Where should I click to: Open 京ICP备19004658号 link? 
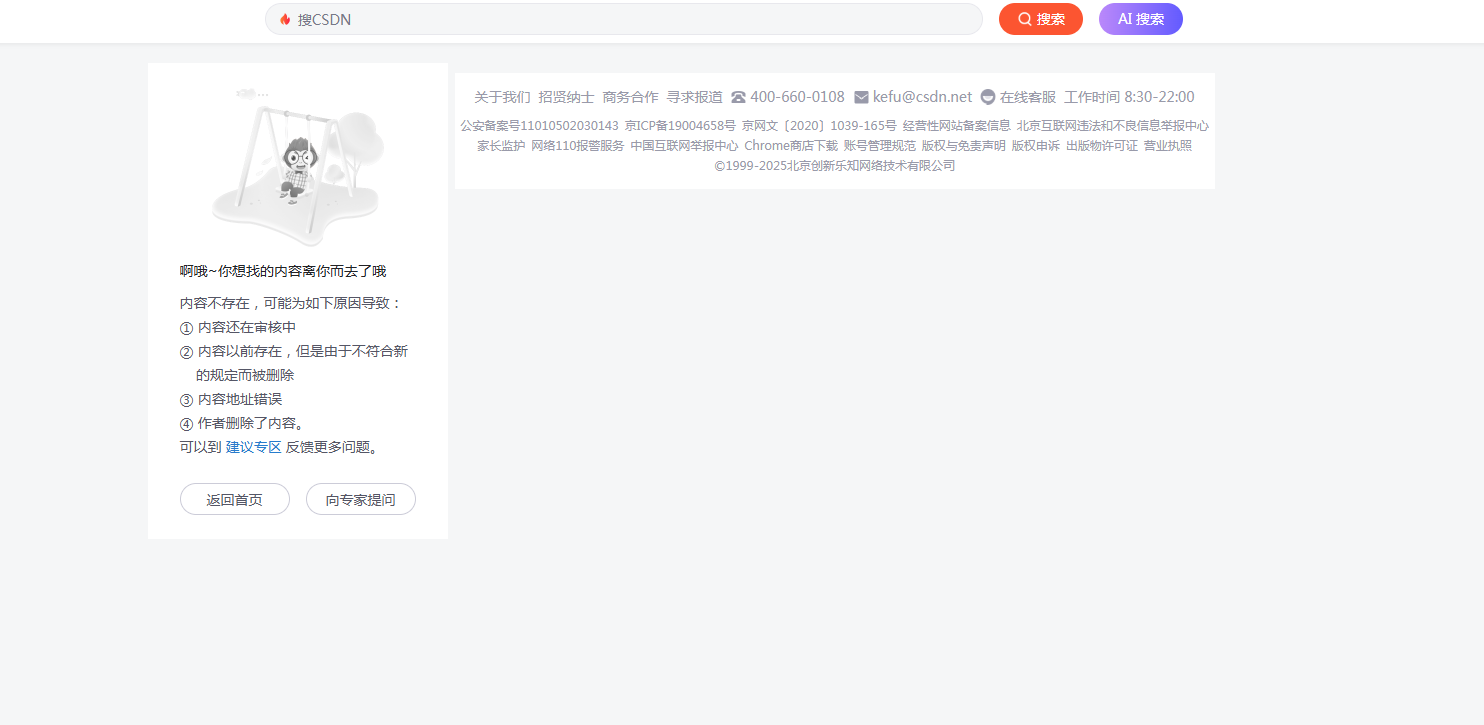680,126
